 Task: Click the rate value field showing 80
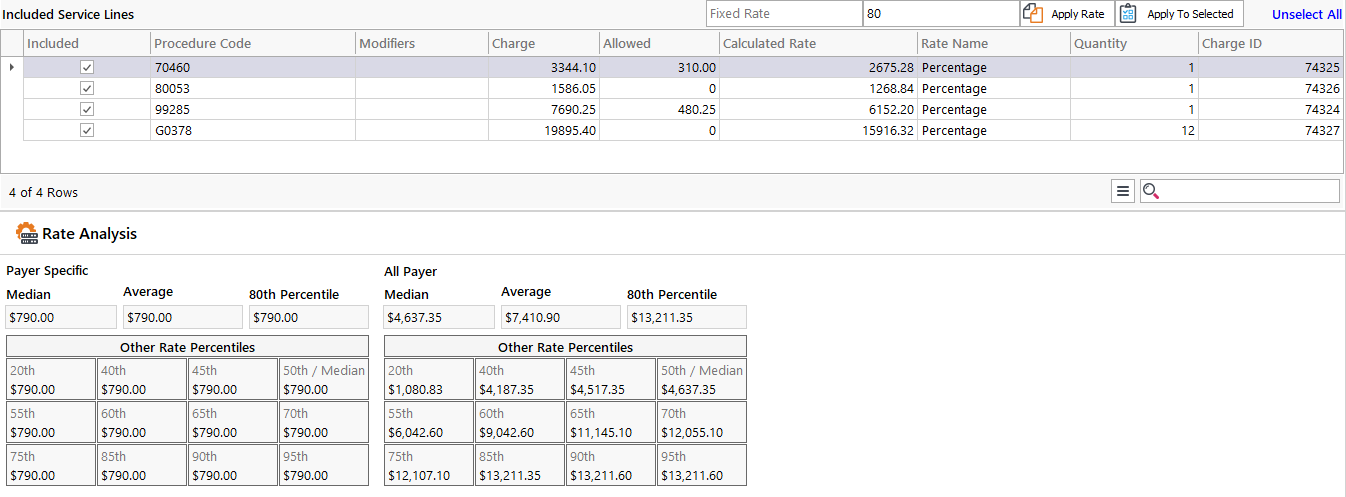coord(940,14)
